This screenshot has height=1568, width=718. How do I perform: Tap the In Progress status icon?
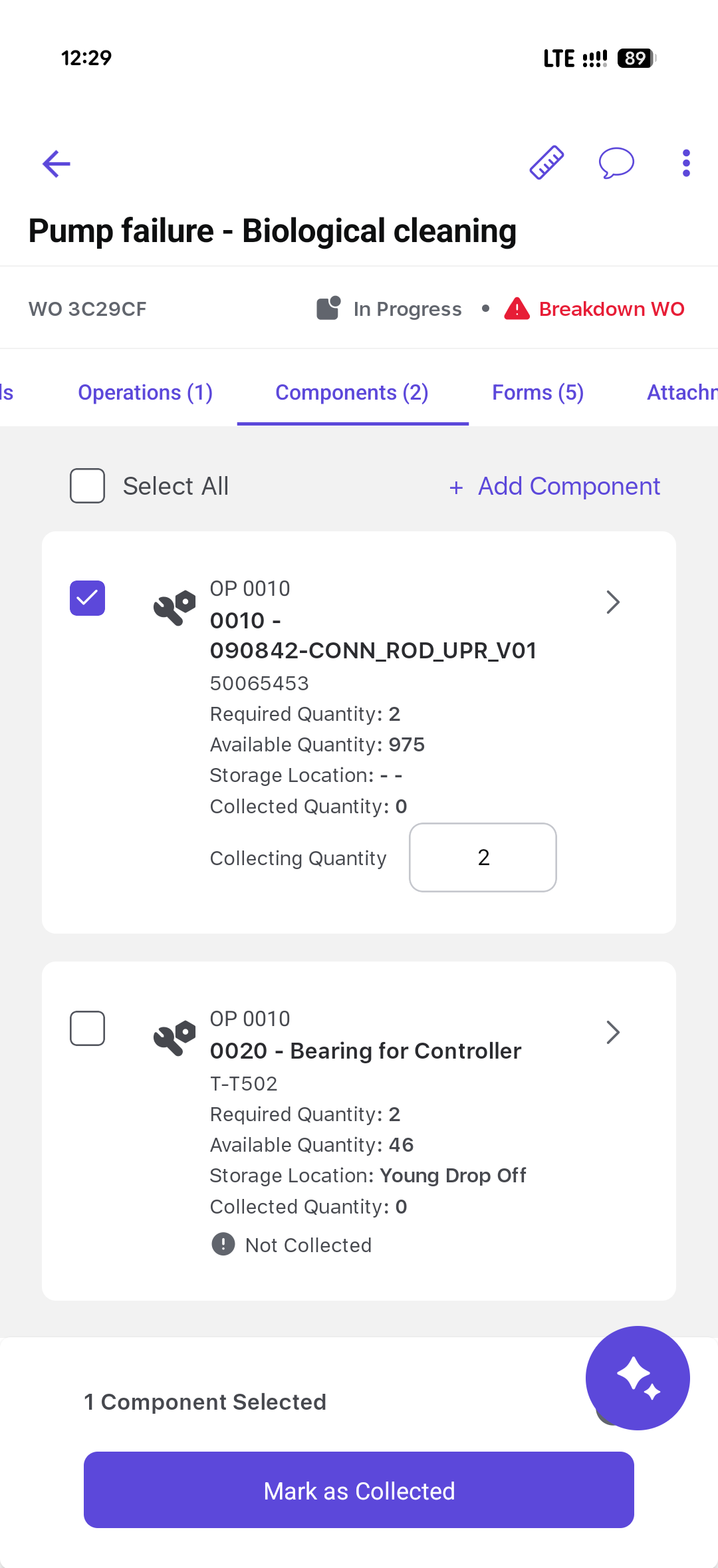coord(328,309)
